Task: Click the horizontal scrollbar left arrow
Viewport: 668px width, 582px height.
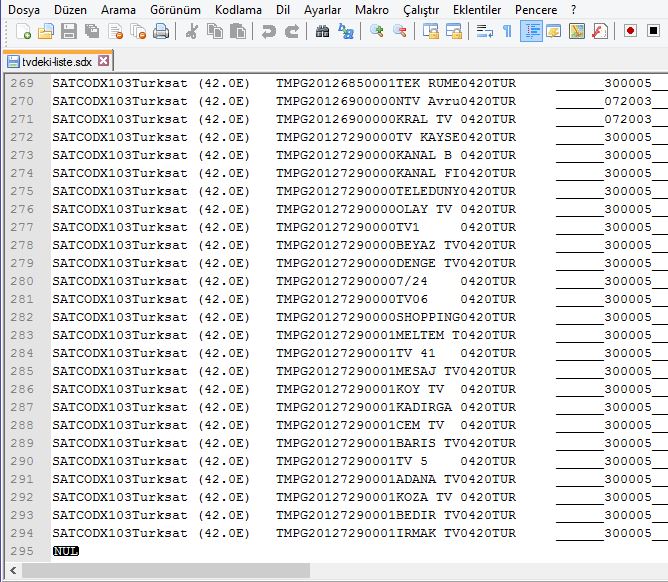Action: click(x=13, y=570)
